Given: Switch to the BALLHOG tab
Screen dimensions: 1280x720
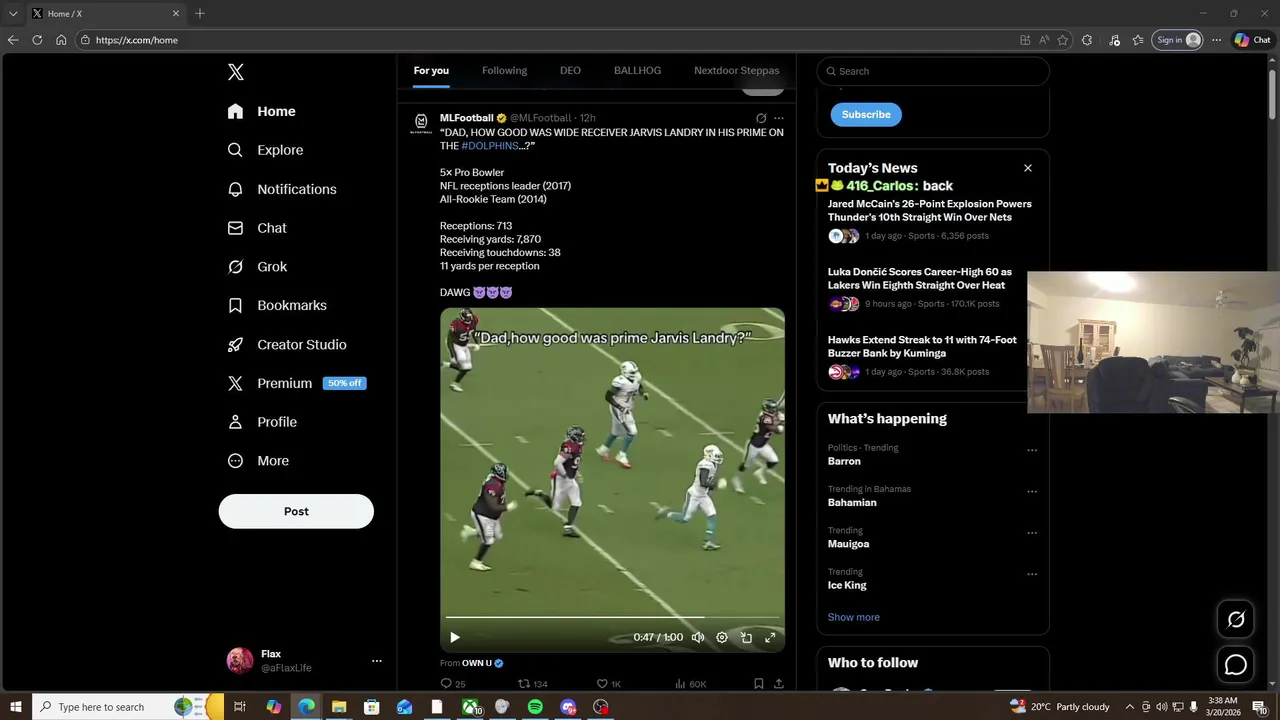Looking at the screenshot, I should [x=637, y=71].
